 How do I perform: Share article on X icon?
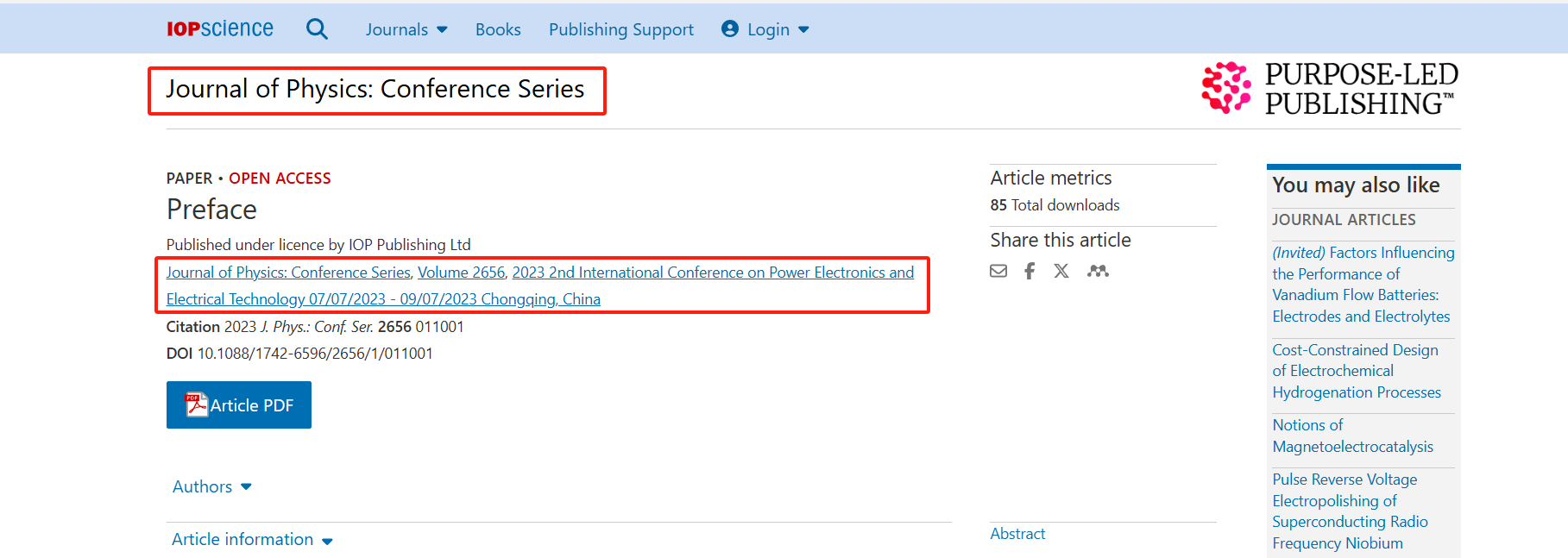click(1061, 271)
